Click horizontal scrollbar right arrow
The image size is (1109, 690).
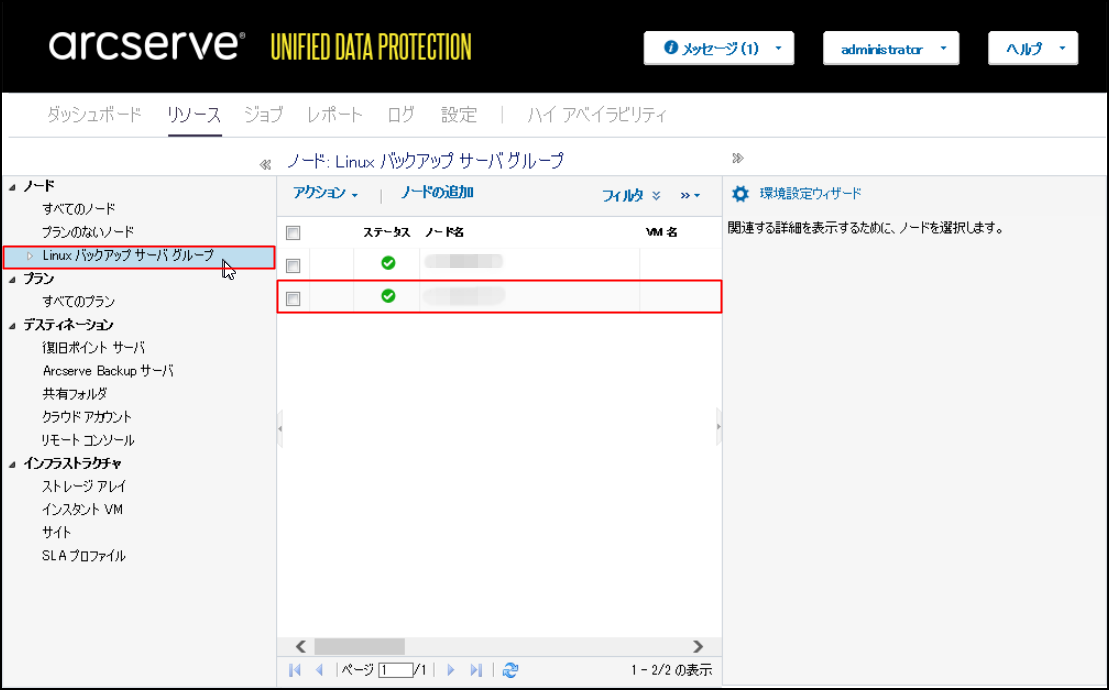(698, 646)
